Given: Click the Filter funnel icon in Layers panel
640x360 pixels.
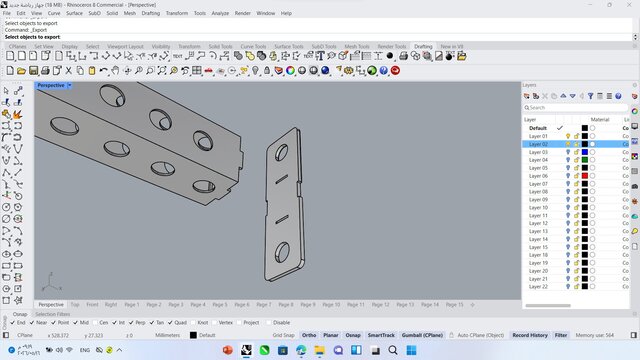Looking at the screenshot, I should (x=591, y=96).
